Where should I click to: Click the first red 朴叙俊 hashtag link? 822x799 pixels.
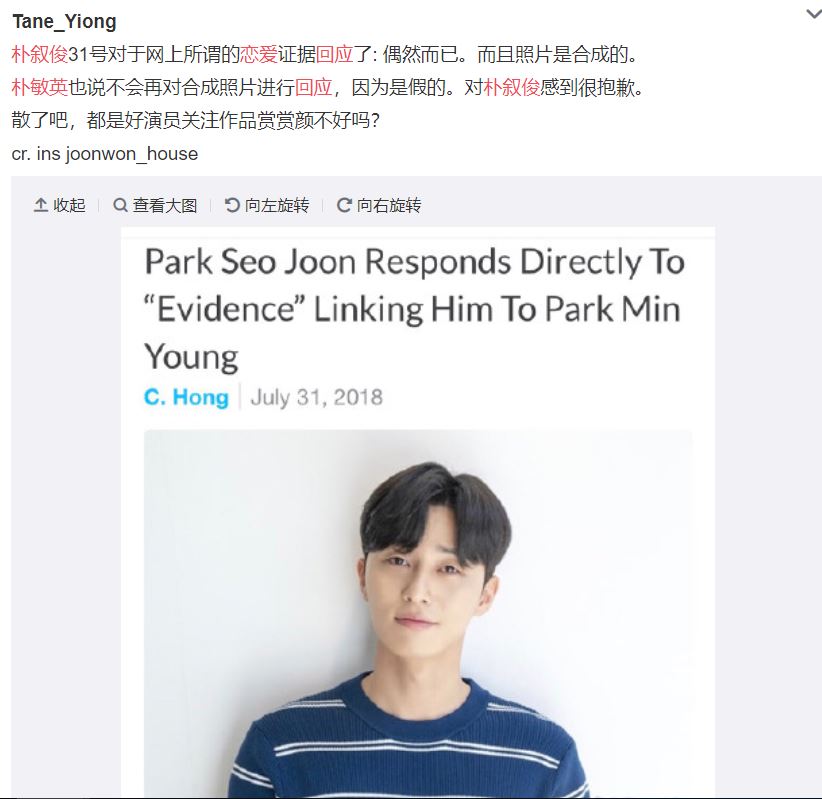pyautogui.click(x=40, y=55)
